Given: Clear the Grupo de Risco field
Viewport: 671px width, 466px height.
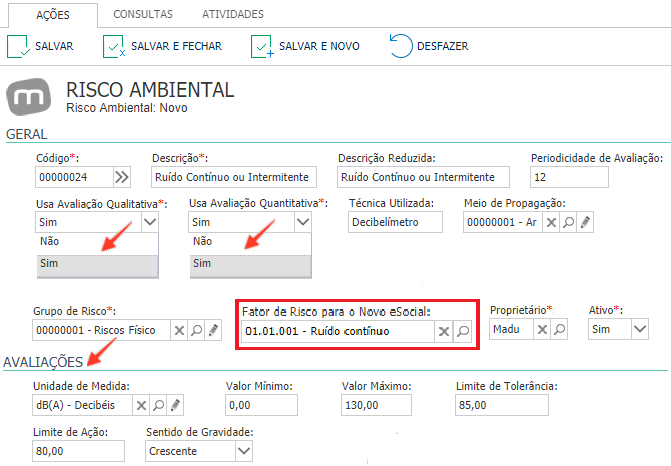Looking at the screenshot, I should pos(179,330).
